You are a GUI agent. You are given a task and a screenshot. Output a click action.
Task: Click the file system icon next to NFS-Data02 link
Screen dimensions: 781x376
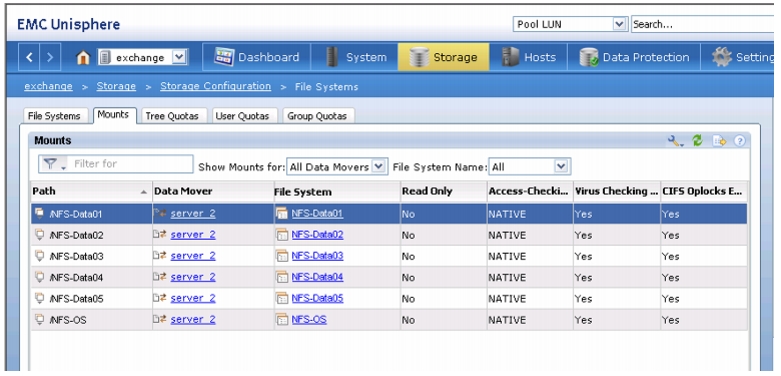(282, 235)
